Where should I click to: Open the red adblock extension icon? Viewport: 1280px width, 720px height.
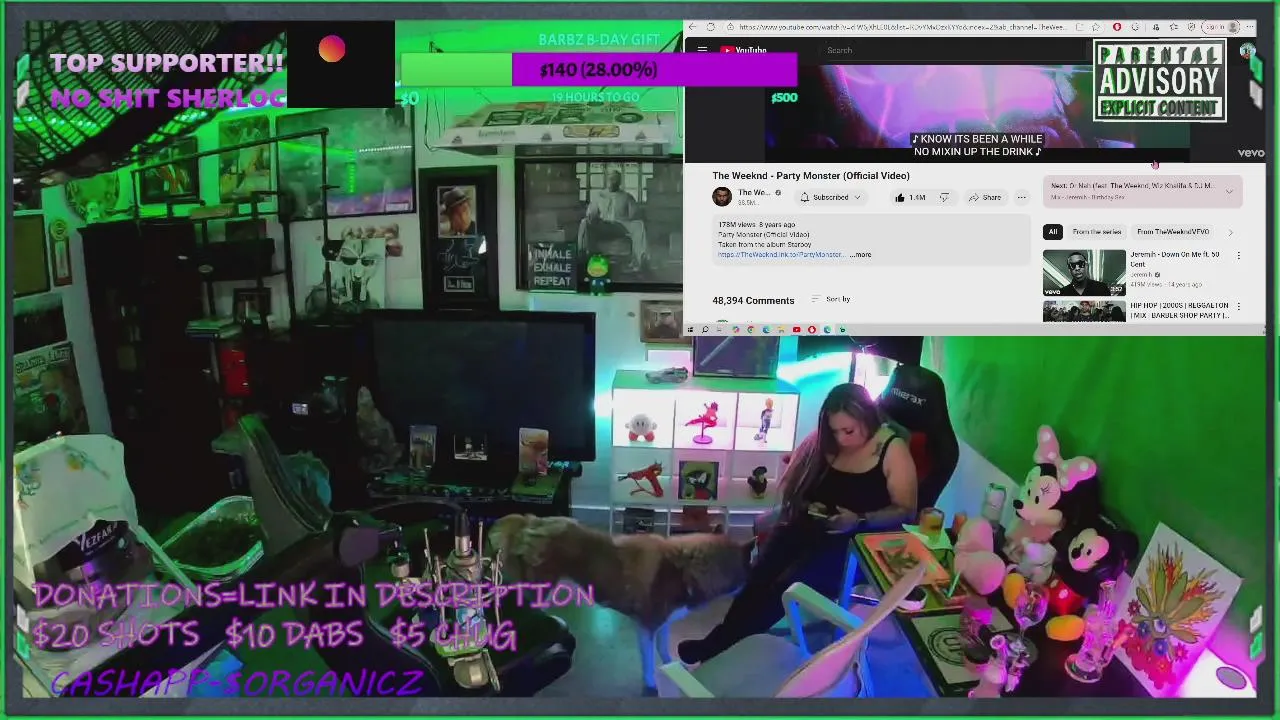tap(1116, 27)
